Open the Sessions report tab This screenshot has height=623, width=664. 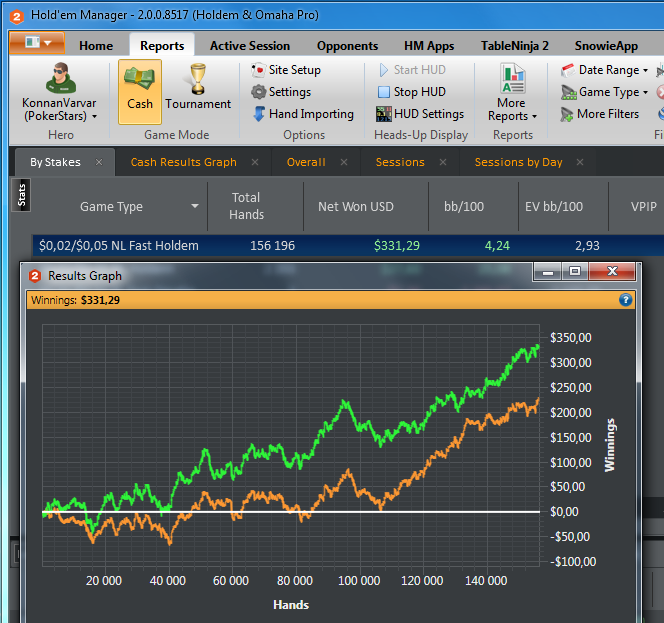[x=400, y=162]
